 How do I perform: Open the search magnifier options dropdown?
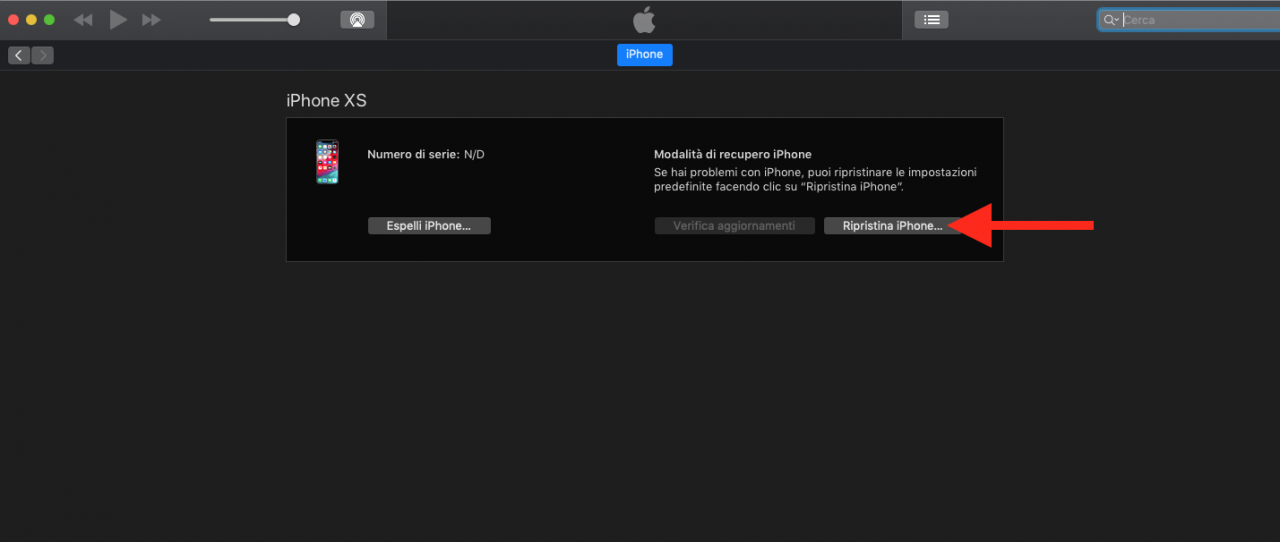pos(1111,20)
